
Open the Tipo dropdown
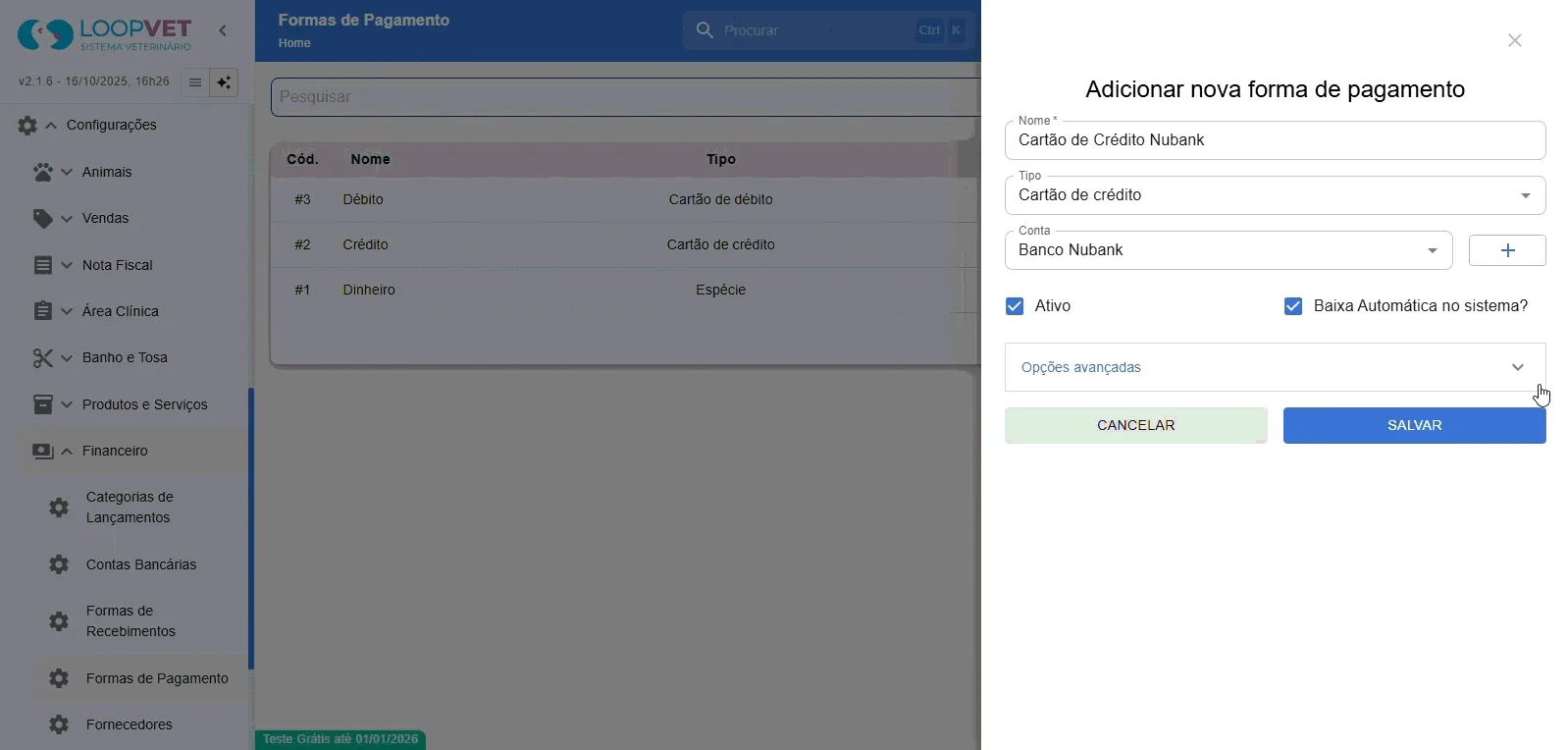coord(1276,195)
